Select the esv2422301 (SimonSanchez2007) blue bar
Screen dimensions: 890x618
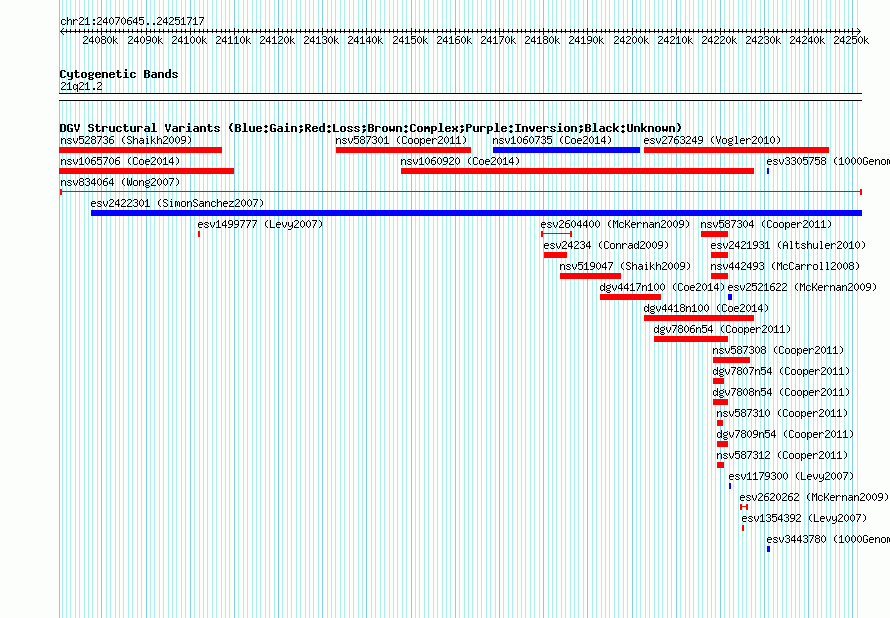click(476, 213)
